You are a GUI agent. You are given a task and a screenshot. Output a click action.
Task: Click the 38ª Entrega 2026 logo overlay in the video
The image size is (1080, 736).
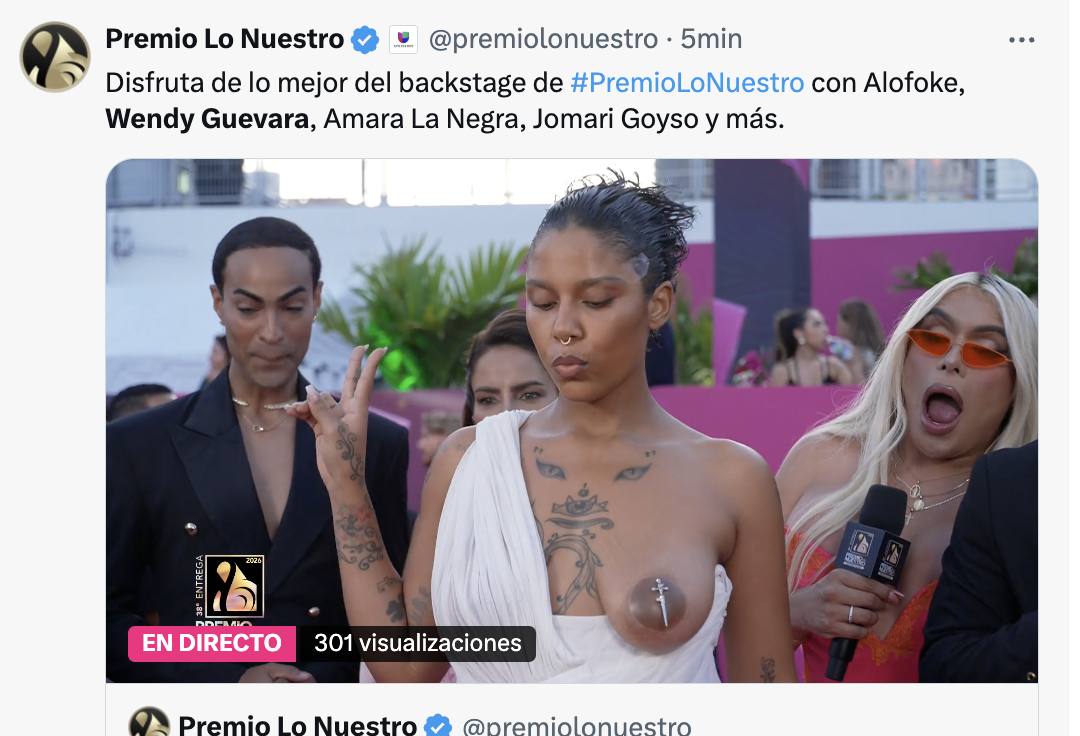pyautogui.click(x=229, y=589)
